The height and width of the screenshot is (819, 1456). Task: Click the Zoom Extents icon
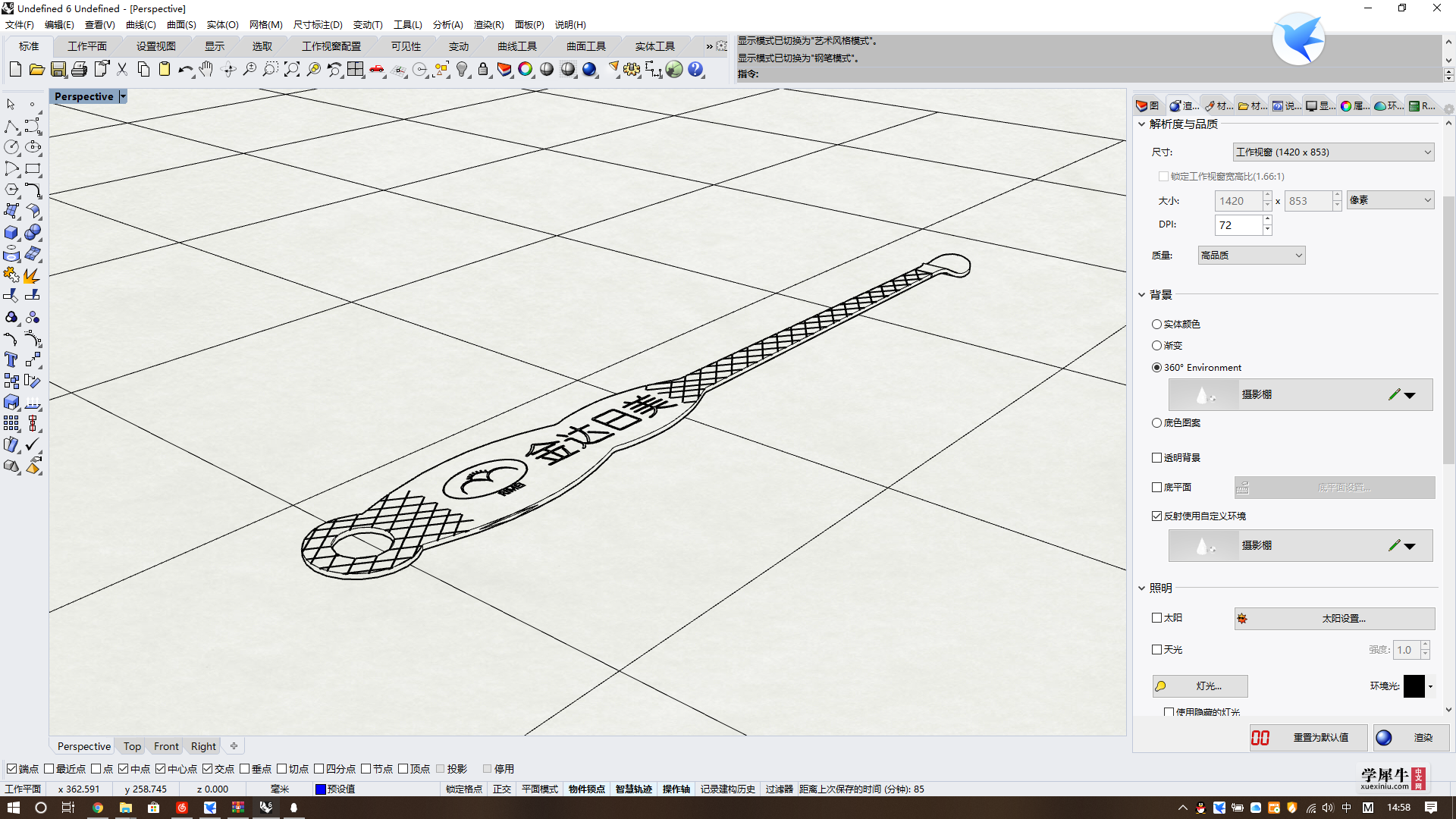click(x=292, y=70)
